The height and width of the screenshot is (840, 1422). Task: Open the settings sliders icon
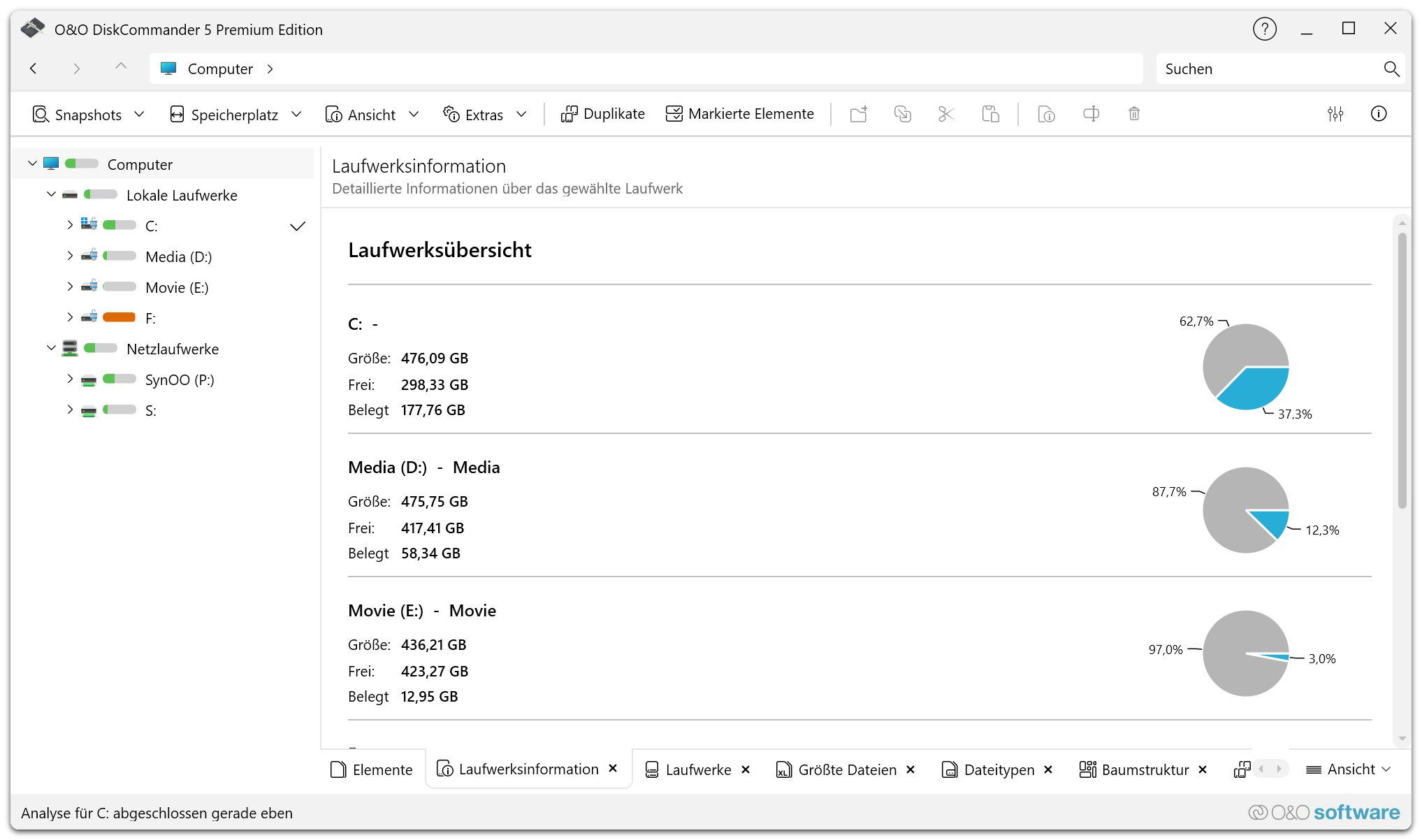[1335, 114]
